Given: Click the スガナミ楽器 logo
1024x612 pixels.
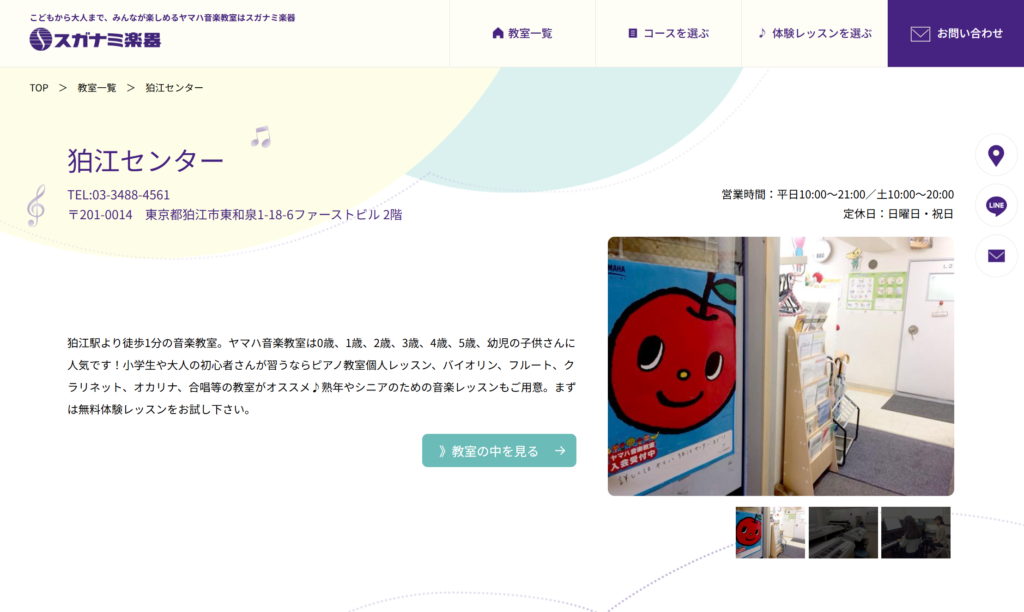Looking at the screenshot, I should 95,39.
